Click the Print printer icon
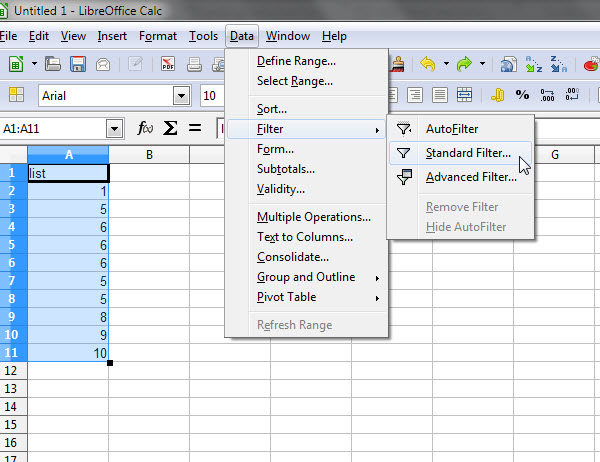 [x=194, y=64]
